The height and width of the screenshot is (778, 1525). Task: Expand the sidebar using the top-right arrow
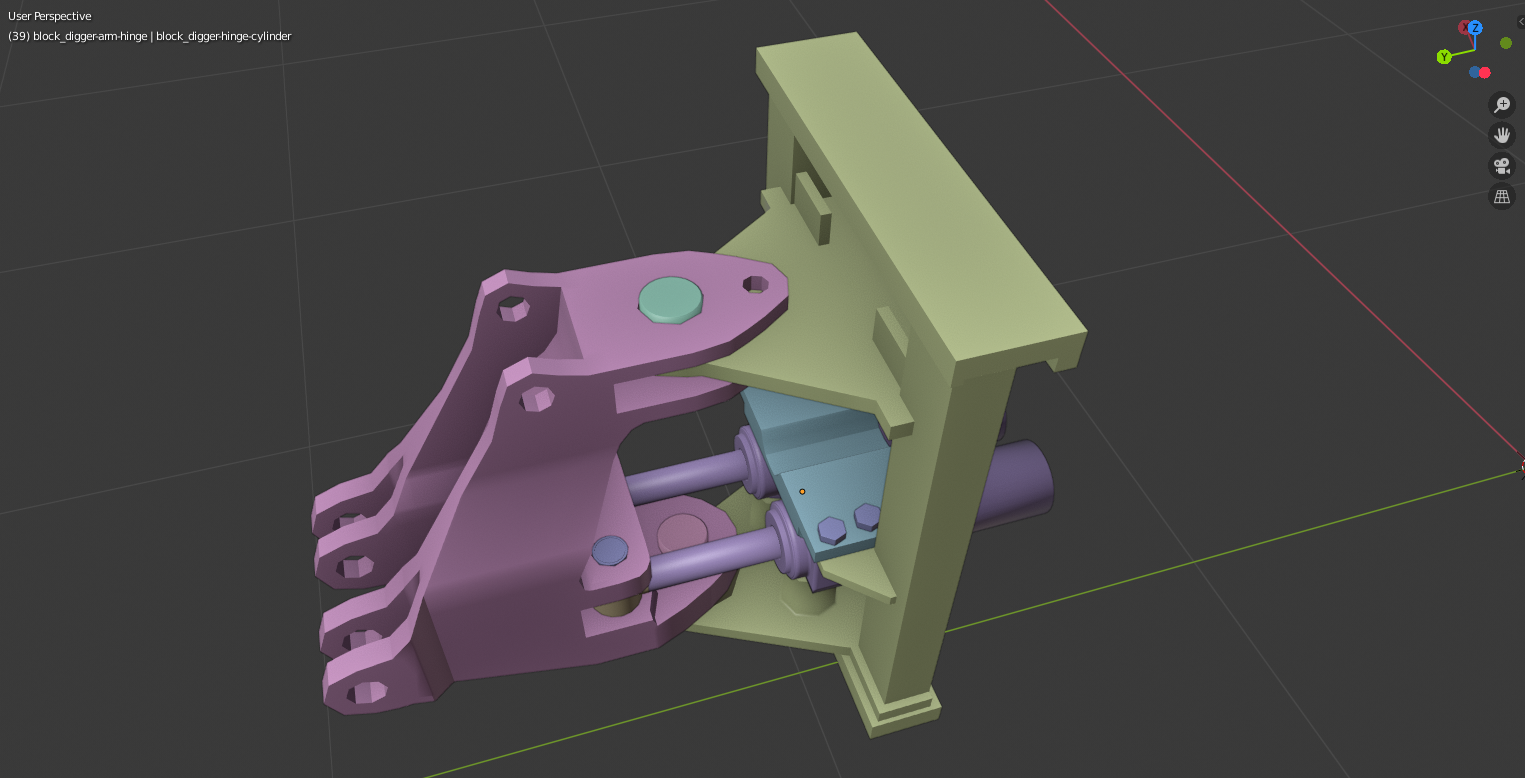tap(1520, 21)
